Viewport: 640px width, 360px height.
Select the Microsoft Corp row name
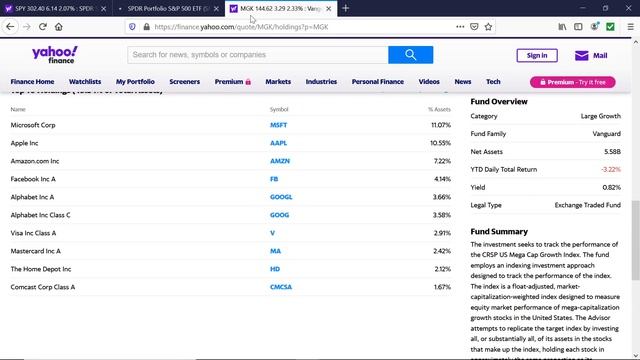pos(33,125)
